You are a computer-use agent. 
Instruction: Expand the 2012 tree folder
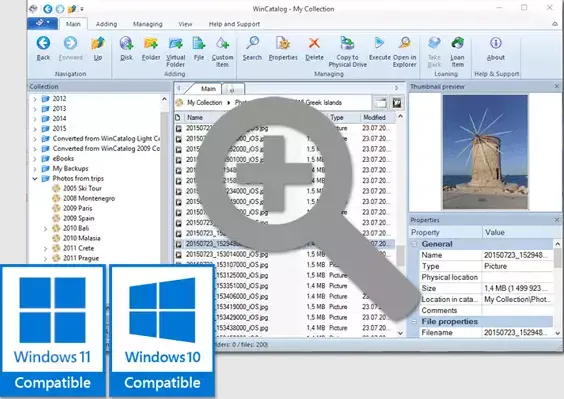tap(35, 99)
